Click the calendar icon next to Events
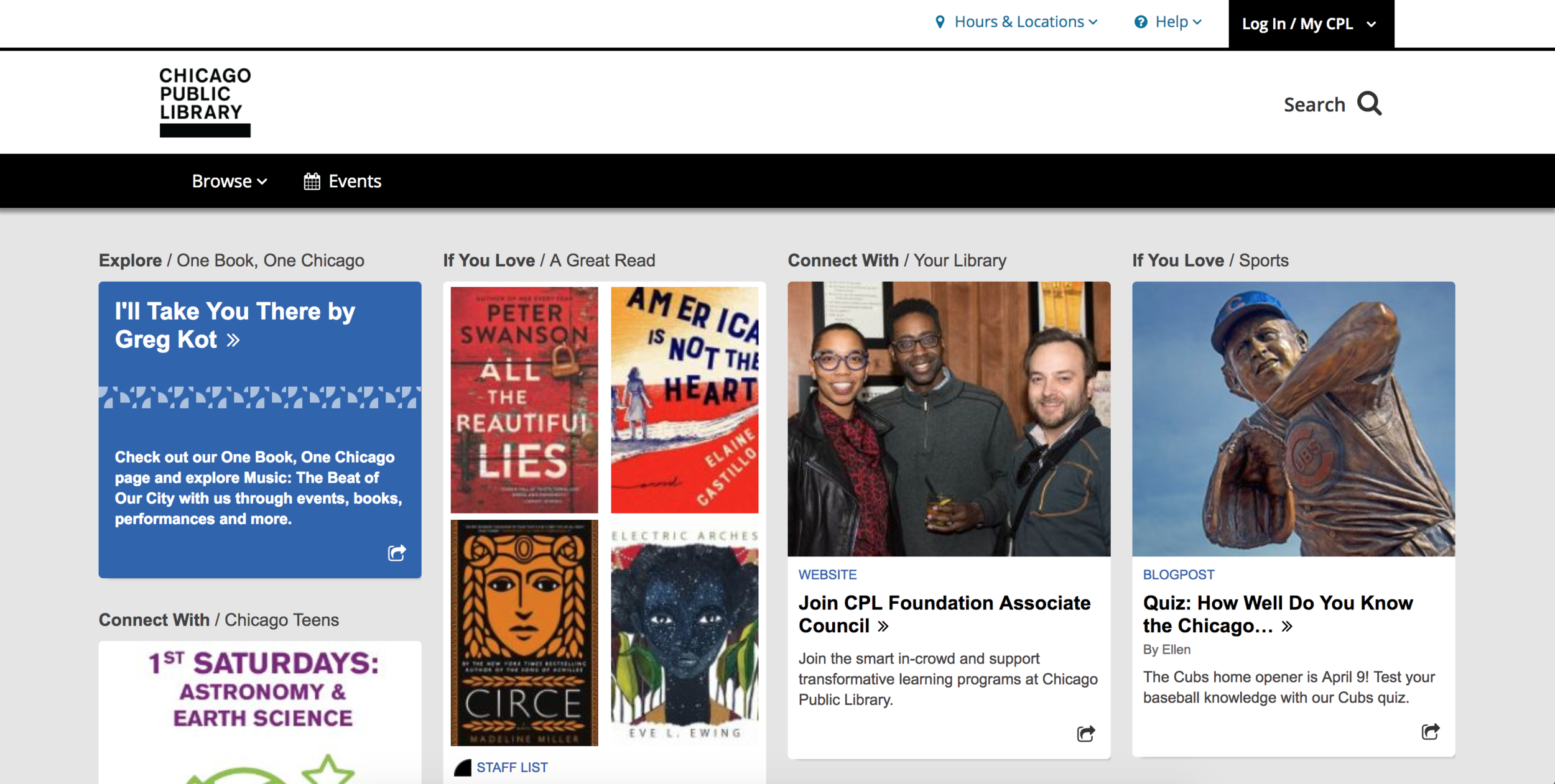 point(312,182)
